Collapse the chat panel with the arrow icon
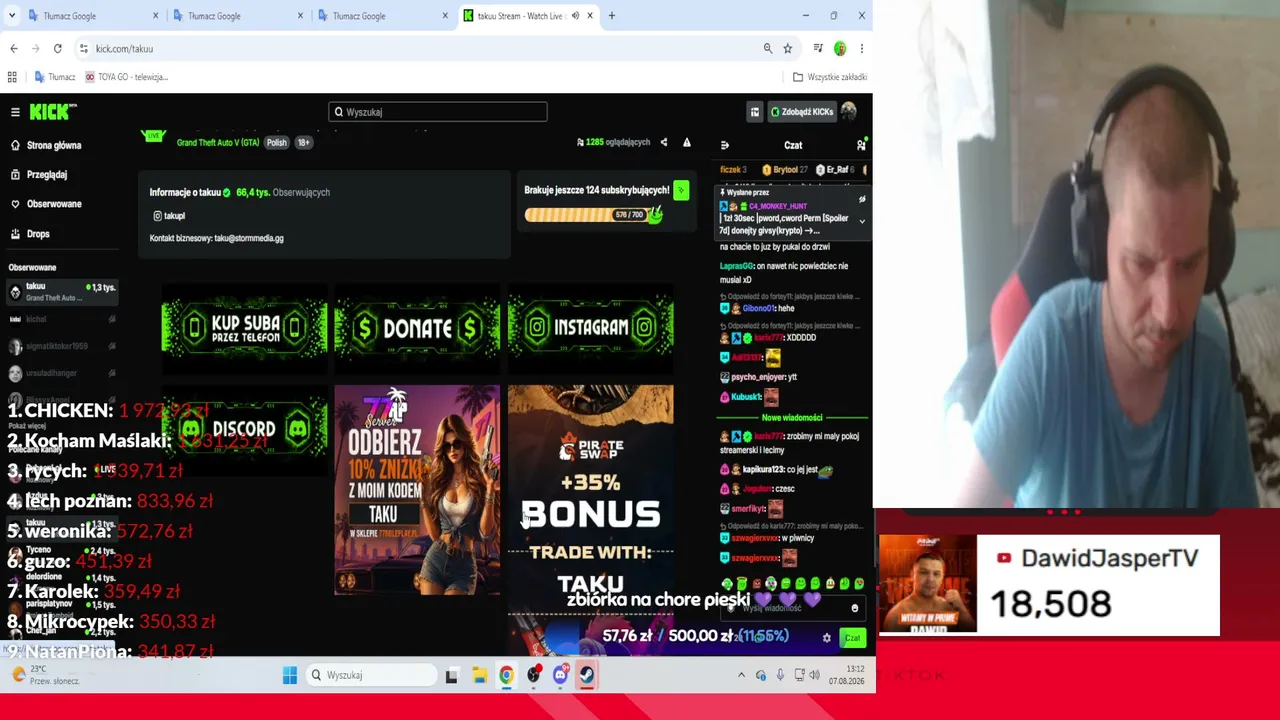The width and height of the screenshot is (1280, 720). [725, 145]
